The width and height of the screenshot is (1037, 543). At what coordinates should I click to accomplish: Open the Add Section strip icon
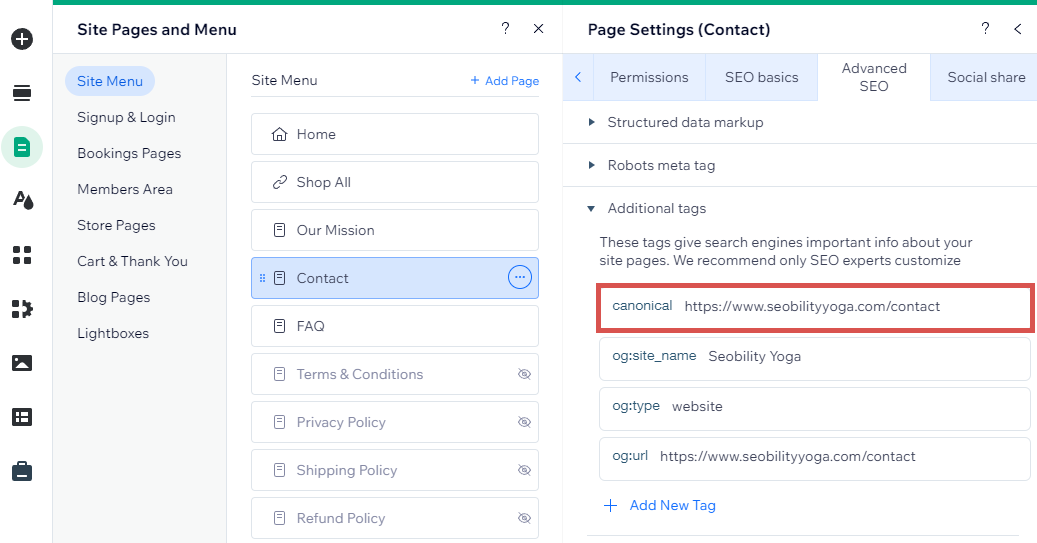(22, 93)
